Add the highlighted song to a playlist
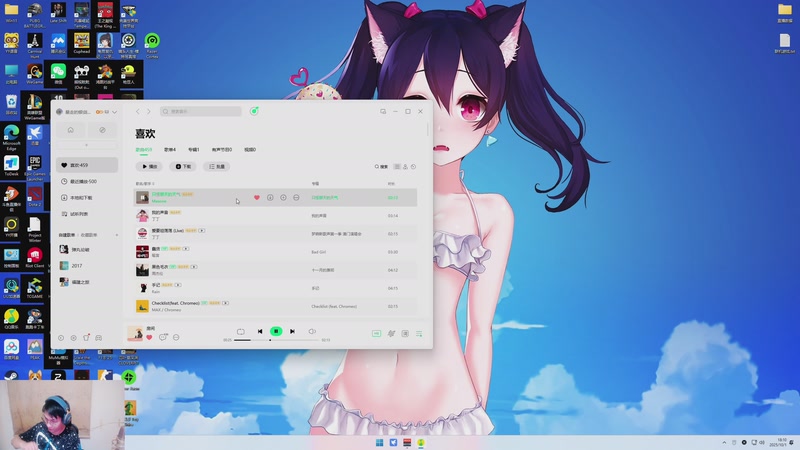 tap(283, 197)
